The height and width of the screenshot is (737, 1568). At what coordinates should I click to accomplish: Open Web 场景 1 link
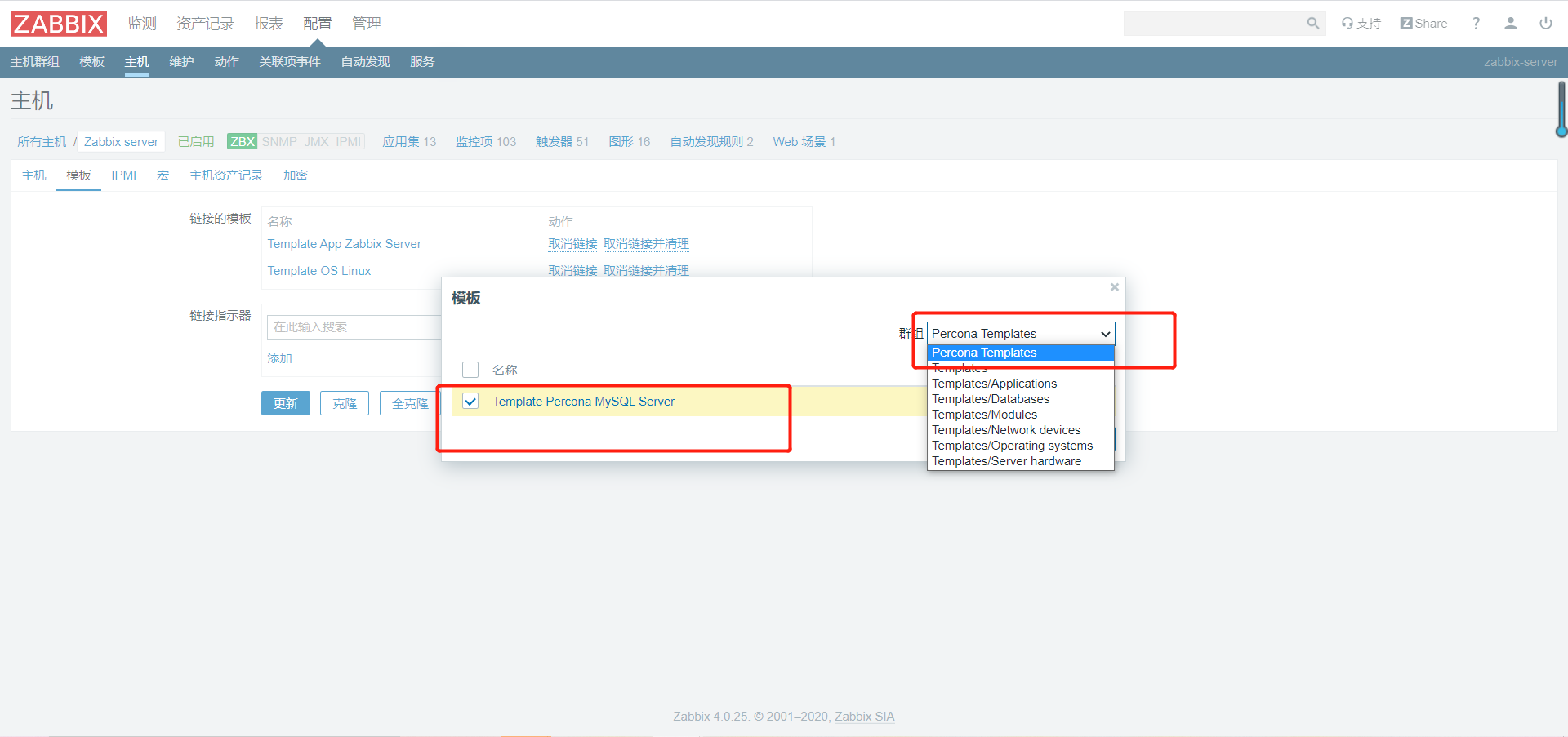pos(804,142)
